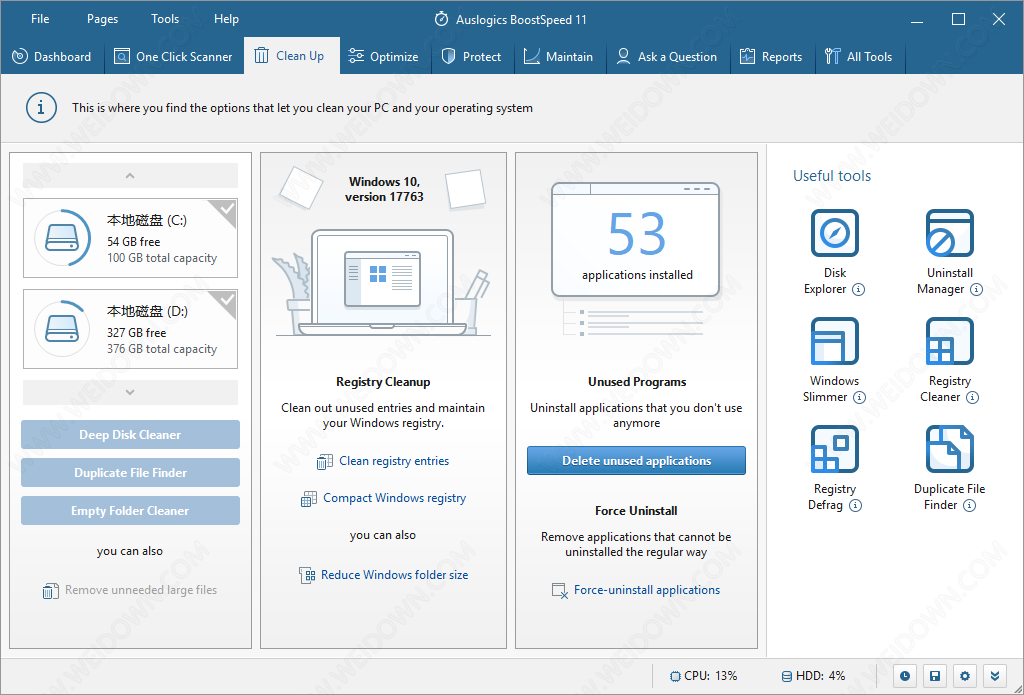Open the Windows Slimmer tool icon
This screenshot has height=695, width=1024.
click(834, 341)
